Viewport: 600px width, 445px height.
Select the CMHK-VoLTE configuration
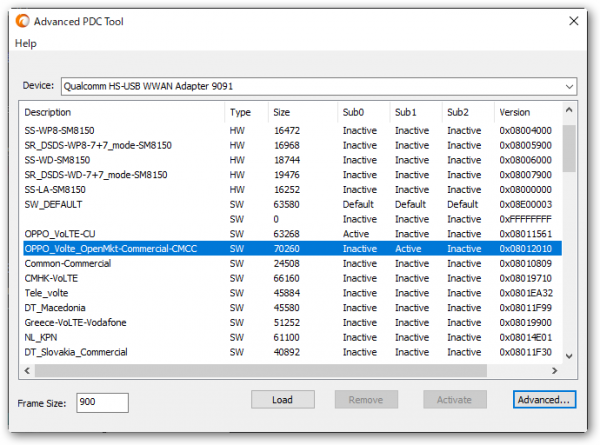(292, 279)
